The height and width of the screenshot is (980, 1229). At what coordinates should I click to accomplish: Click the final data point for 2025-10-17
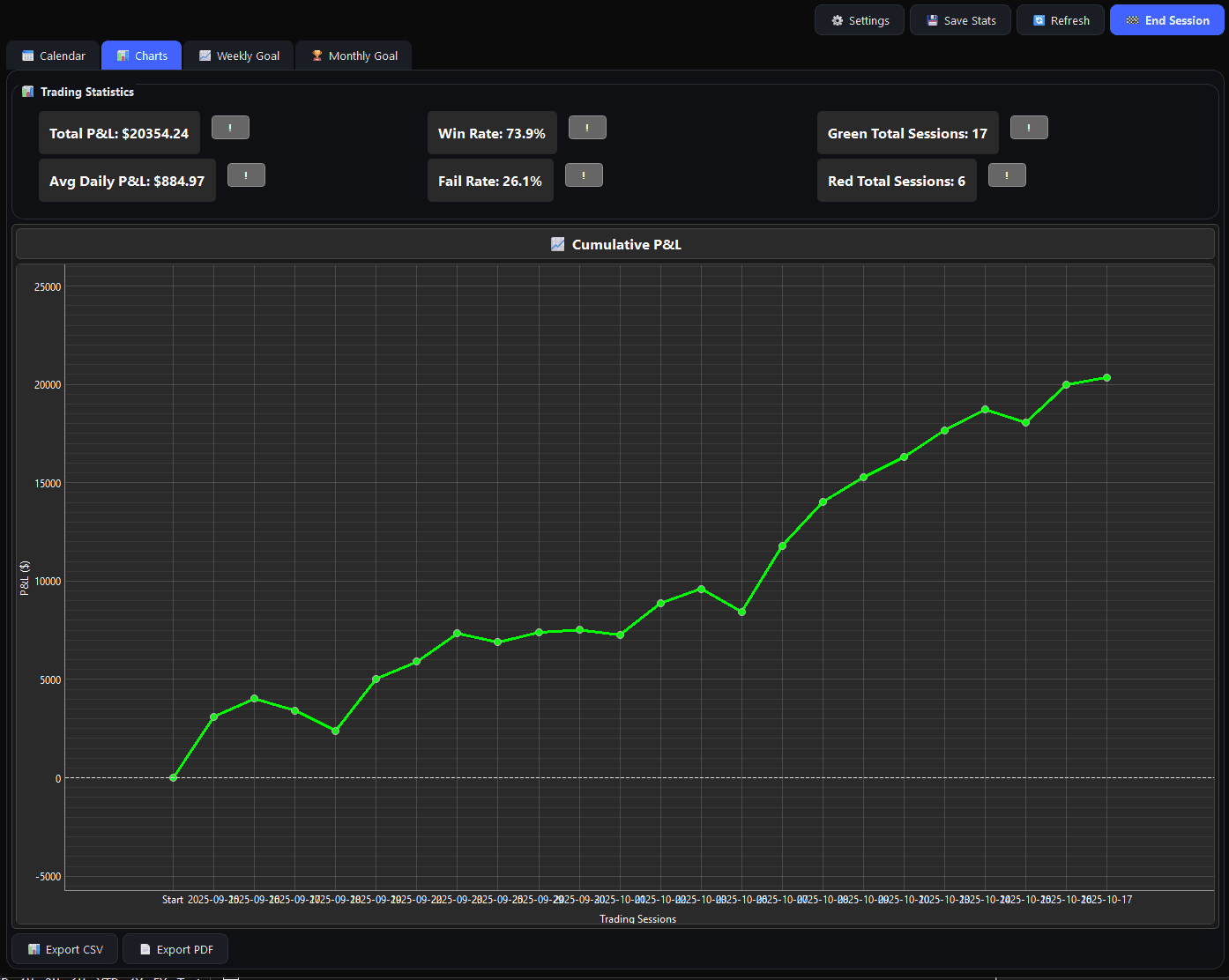[1106, 378]
